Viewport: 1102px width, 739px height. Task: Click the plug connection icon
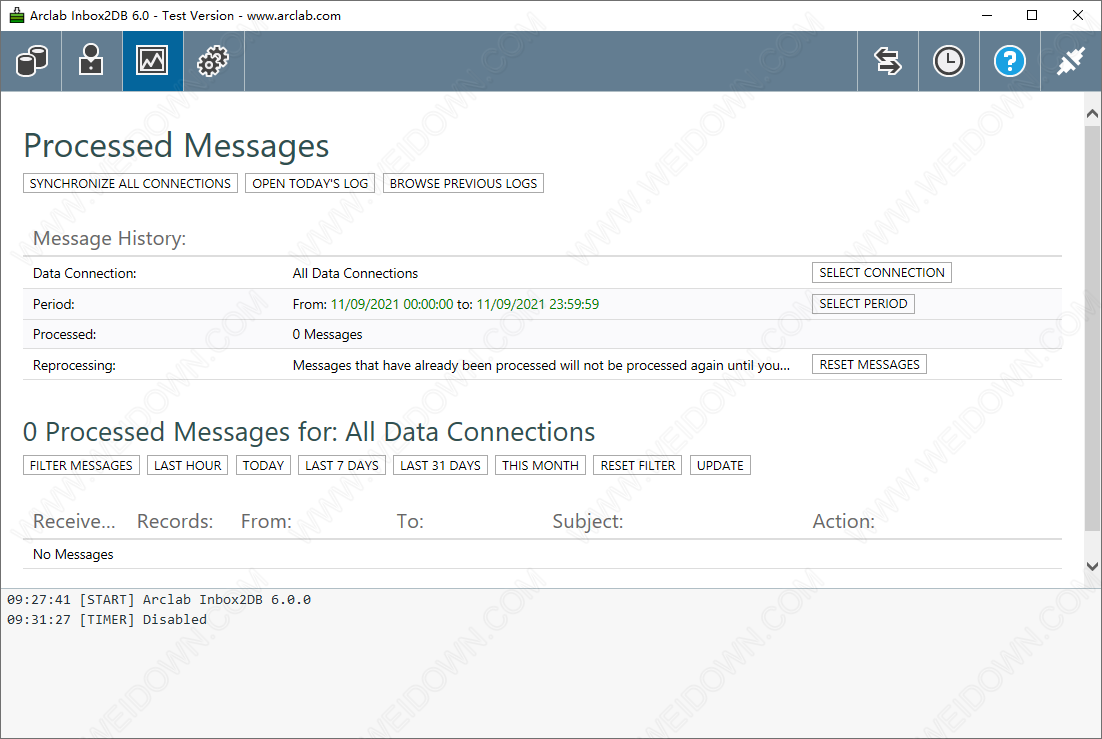(x=1070, y=61)
